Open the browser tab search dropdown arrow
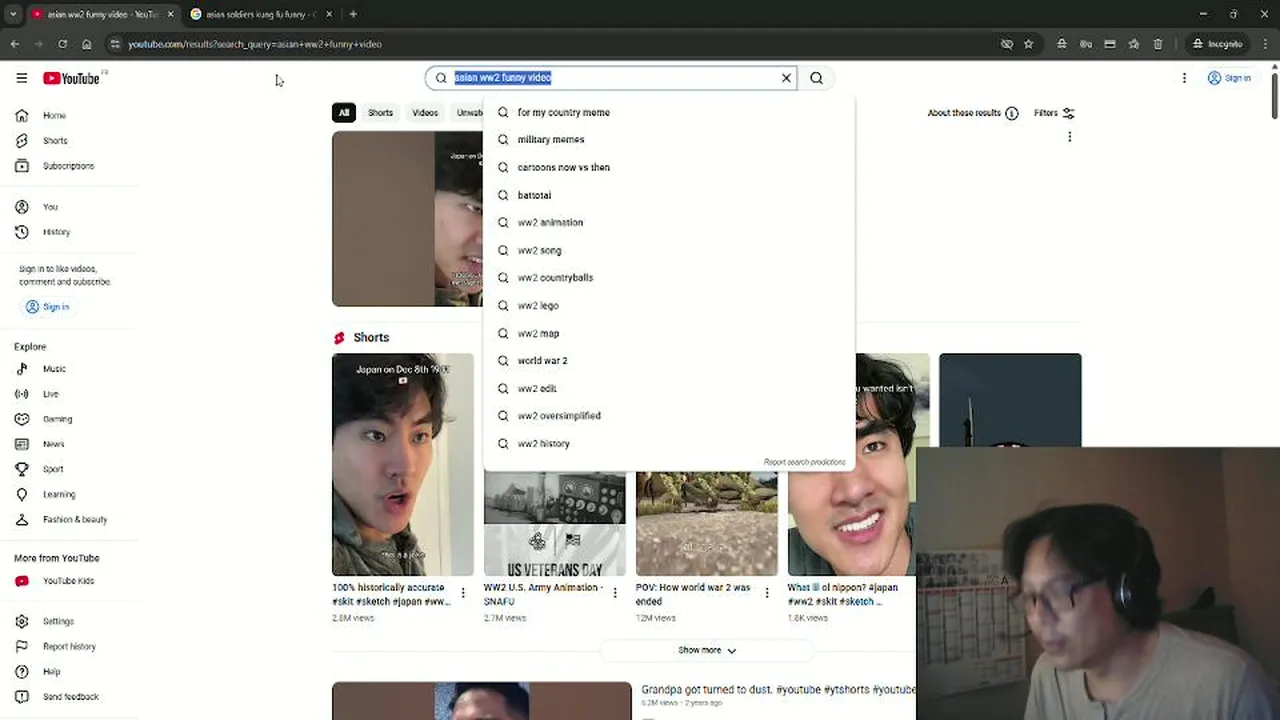This screenshot has width=1280, height=720. pos(13,14)
